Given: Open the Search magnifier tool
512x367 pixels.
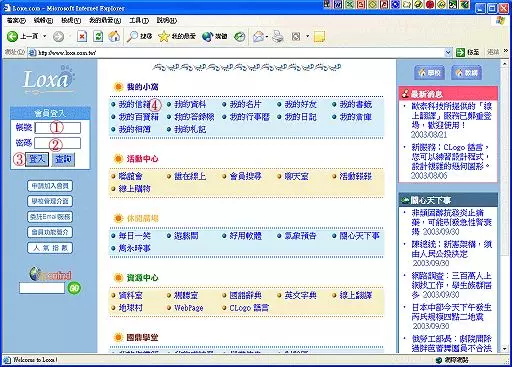Looking at the screenshot, I should click(139, 36).
